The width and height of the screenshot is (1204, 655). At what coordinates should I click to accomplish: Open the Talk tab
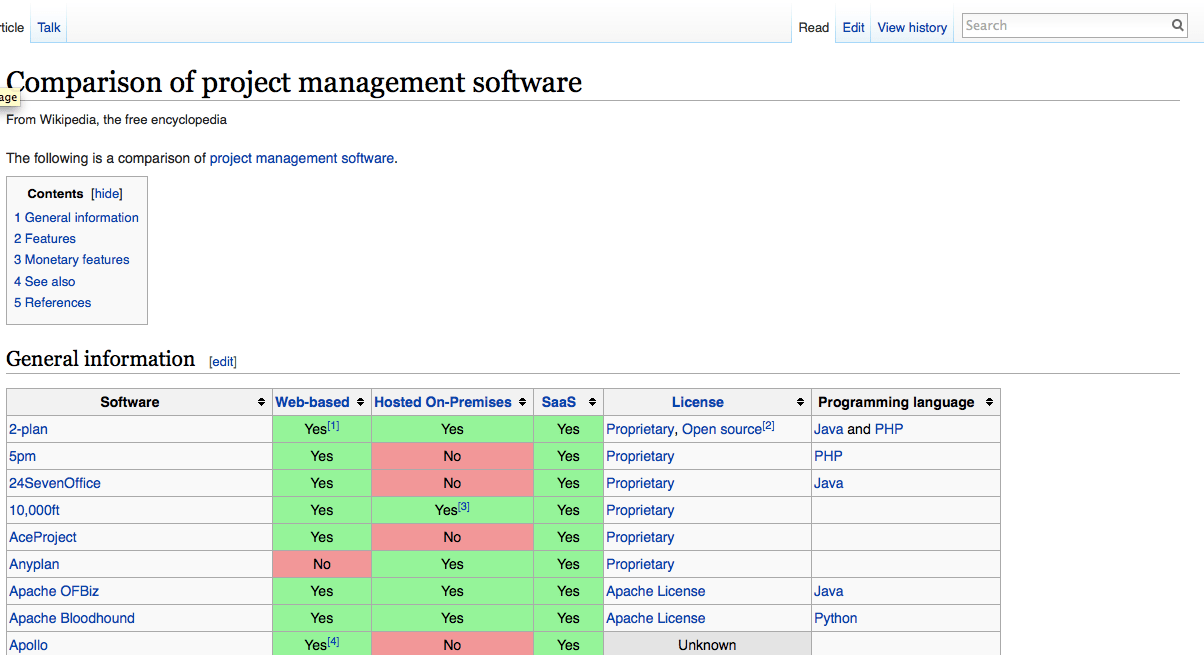[49, 27]
